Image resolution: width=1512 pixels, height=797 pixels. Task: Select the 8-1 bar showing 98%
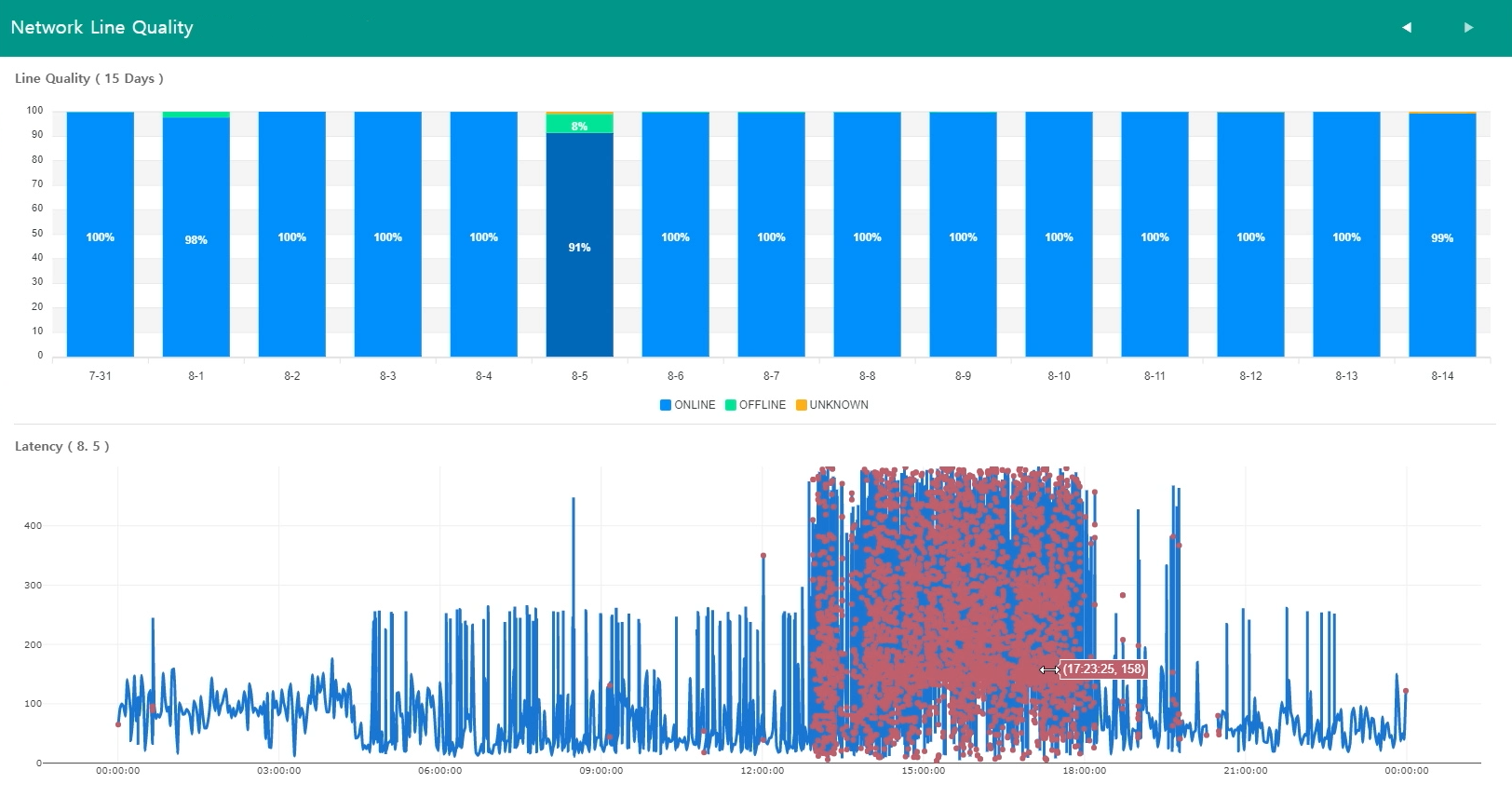pos(196,238)
